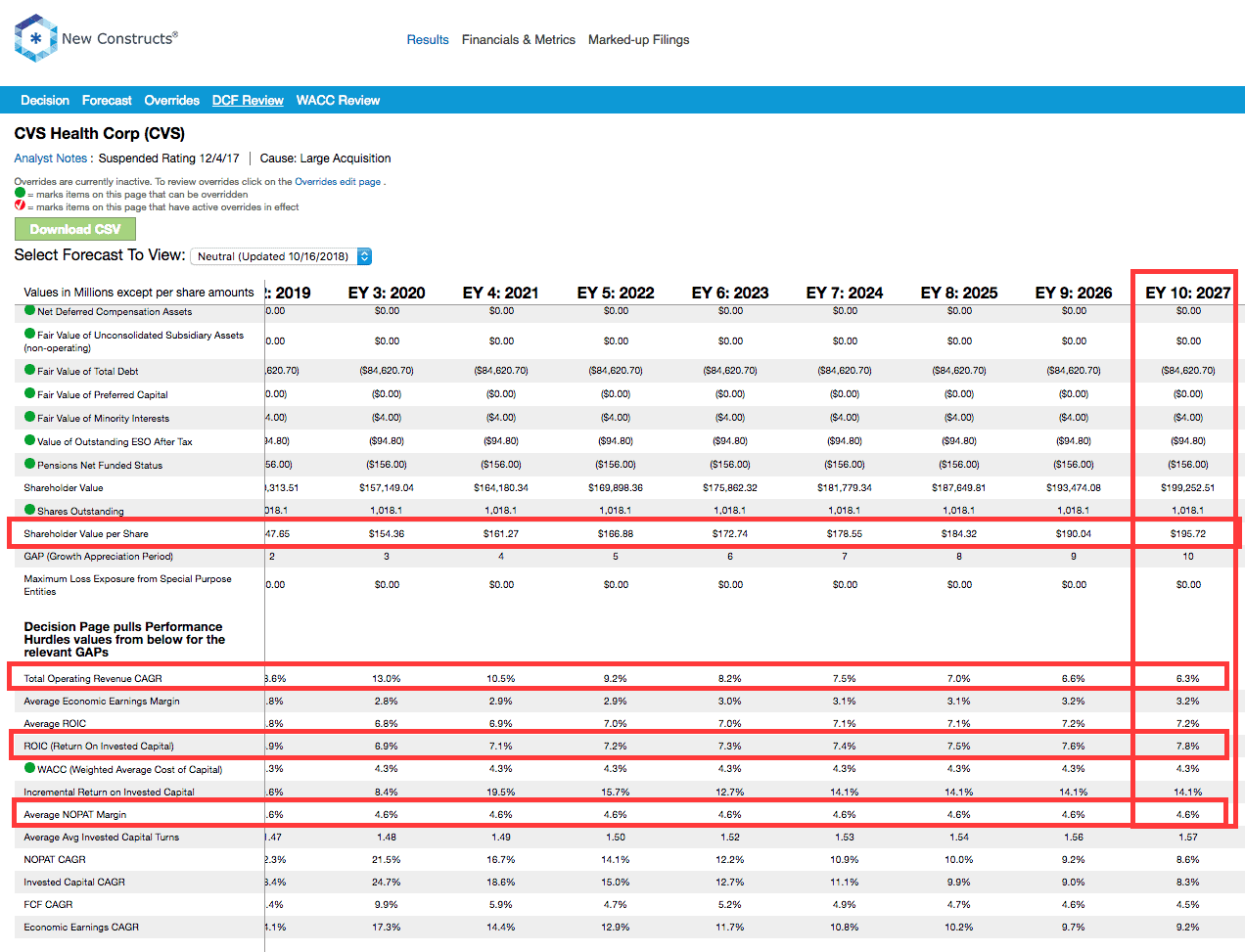Click green dot next to WACC row label
Image resolution: width=1245 pixels, height=952 pixels.
point(29,768)
